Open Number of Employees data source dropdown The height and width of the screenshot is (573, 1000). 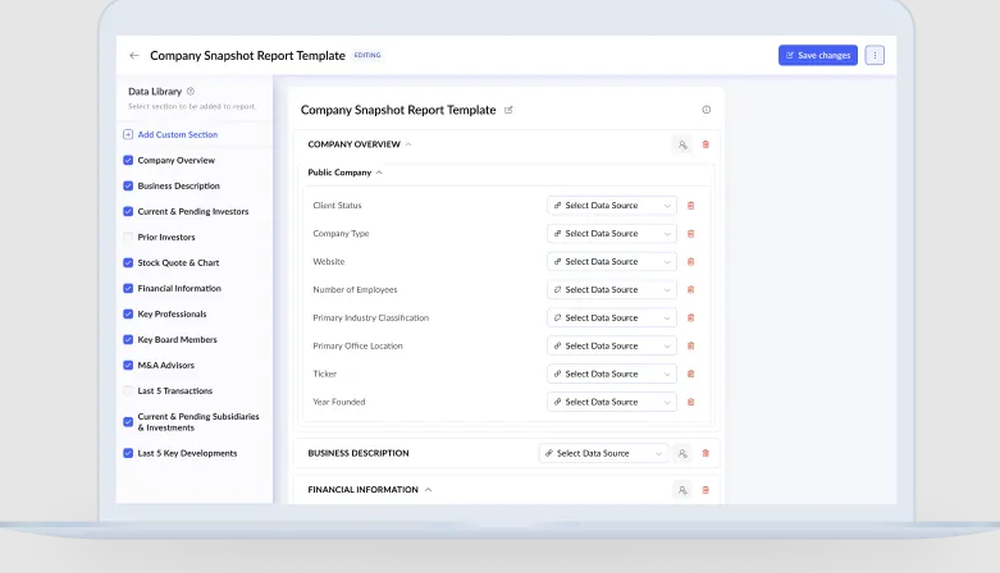612,290
